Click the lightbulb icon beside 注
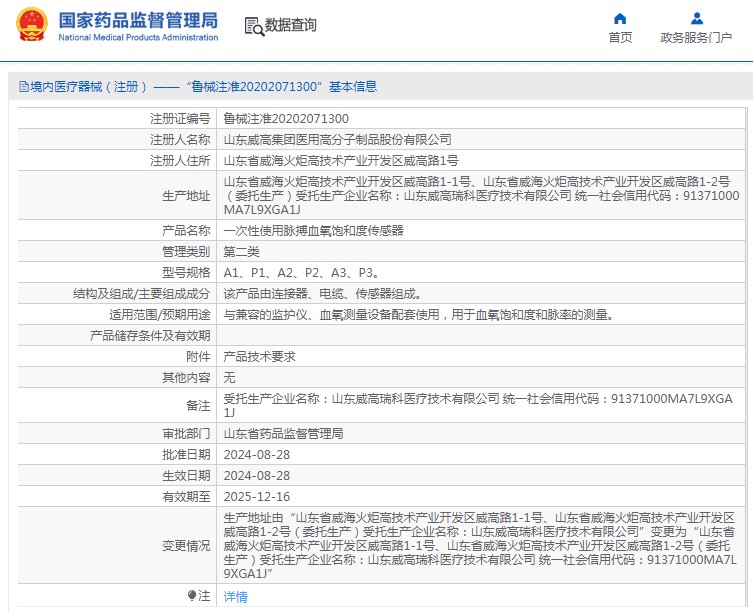Image resolution: width=753 pixels, height=613 pixels. (x=192, y=596)
